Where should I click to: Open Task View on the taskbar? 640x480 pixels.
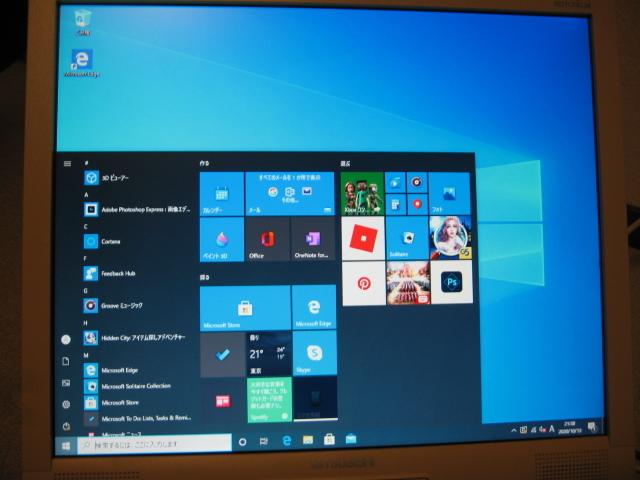pos(264,441)
